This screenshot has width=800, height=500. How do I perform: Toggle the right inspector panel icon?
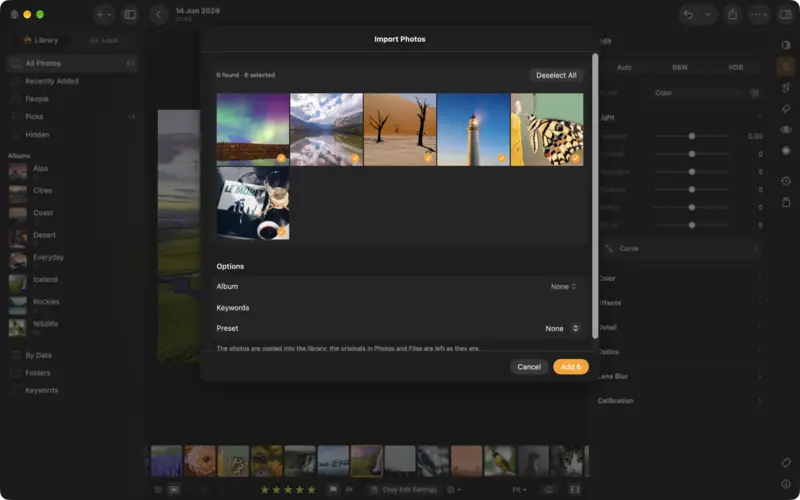point(785,15)
